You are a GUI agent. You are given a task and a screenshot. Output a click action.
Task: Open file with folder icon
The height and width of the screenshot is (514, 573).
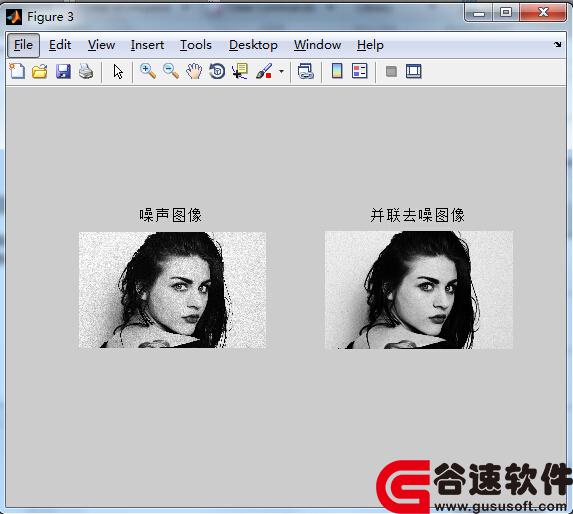click(x=39, y=71)
